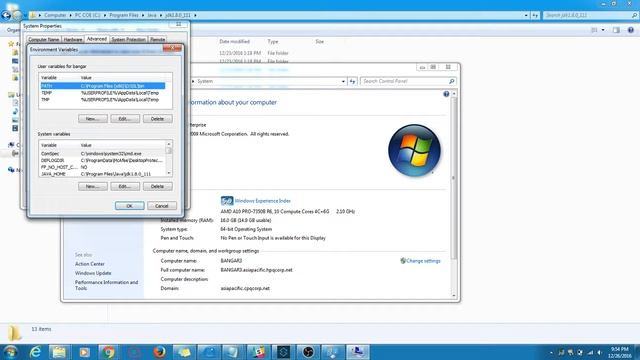Confirm Environment Variables with OK
The height and width of the screenshot is (360, 640).
[x=129, y=206]
